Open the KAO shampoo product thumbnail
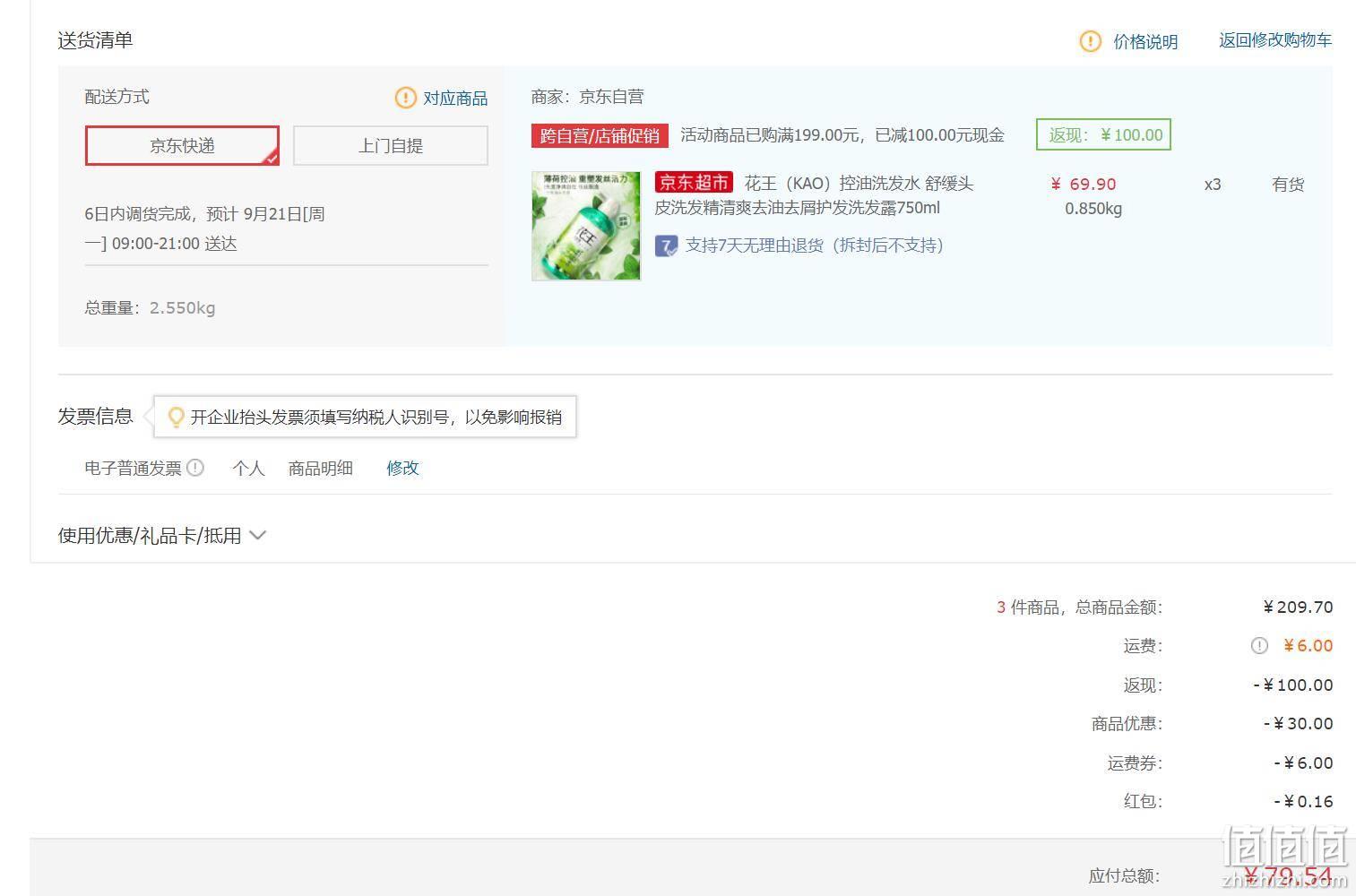The height and width of the screenshot is (896, 1356). pos(586,226)
